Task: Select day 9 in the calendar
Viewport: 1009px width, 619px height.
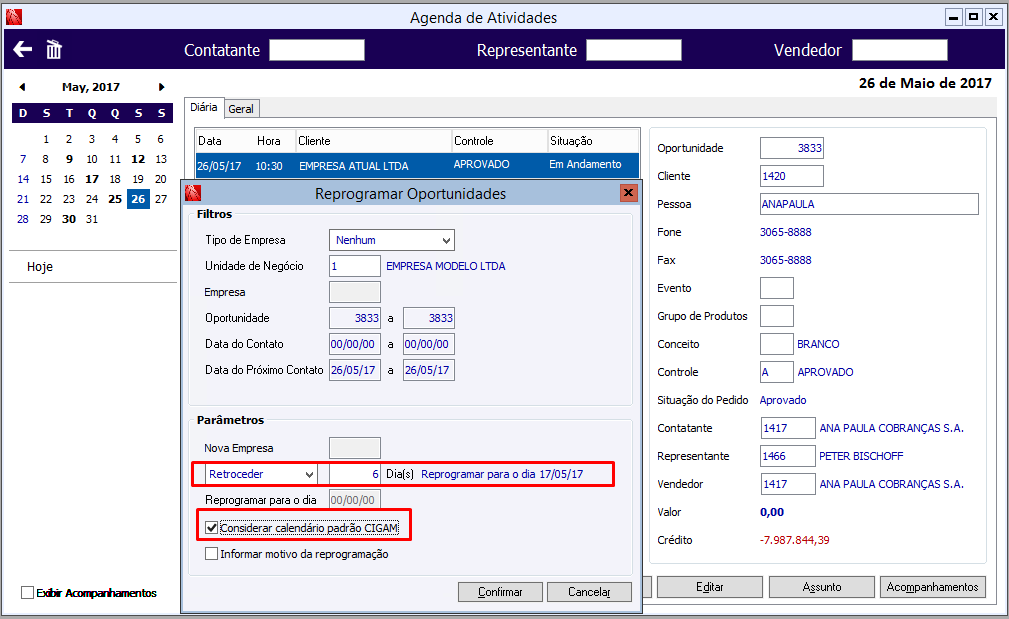Action: [69, 159]
